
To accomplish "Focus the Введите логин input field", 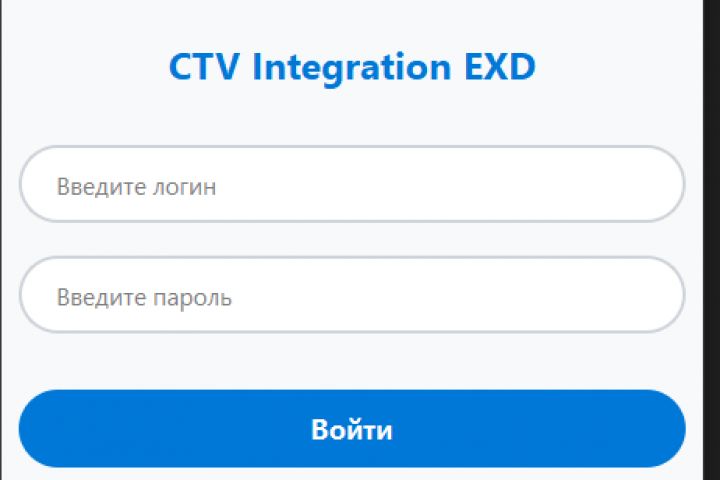I will (x=352, y=185).
